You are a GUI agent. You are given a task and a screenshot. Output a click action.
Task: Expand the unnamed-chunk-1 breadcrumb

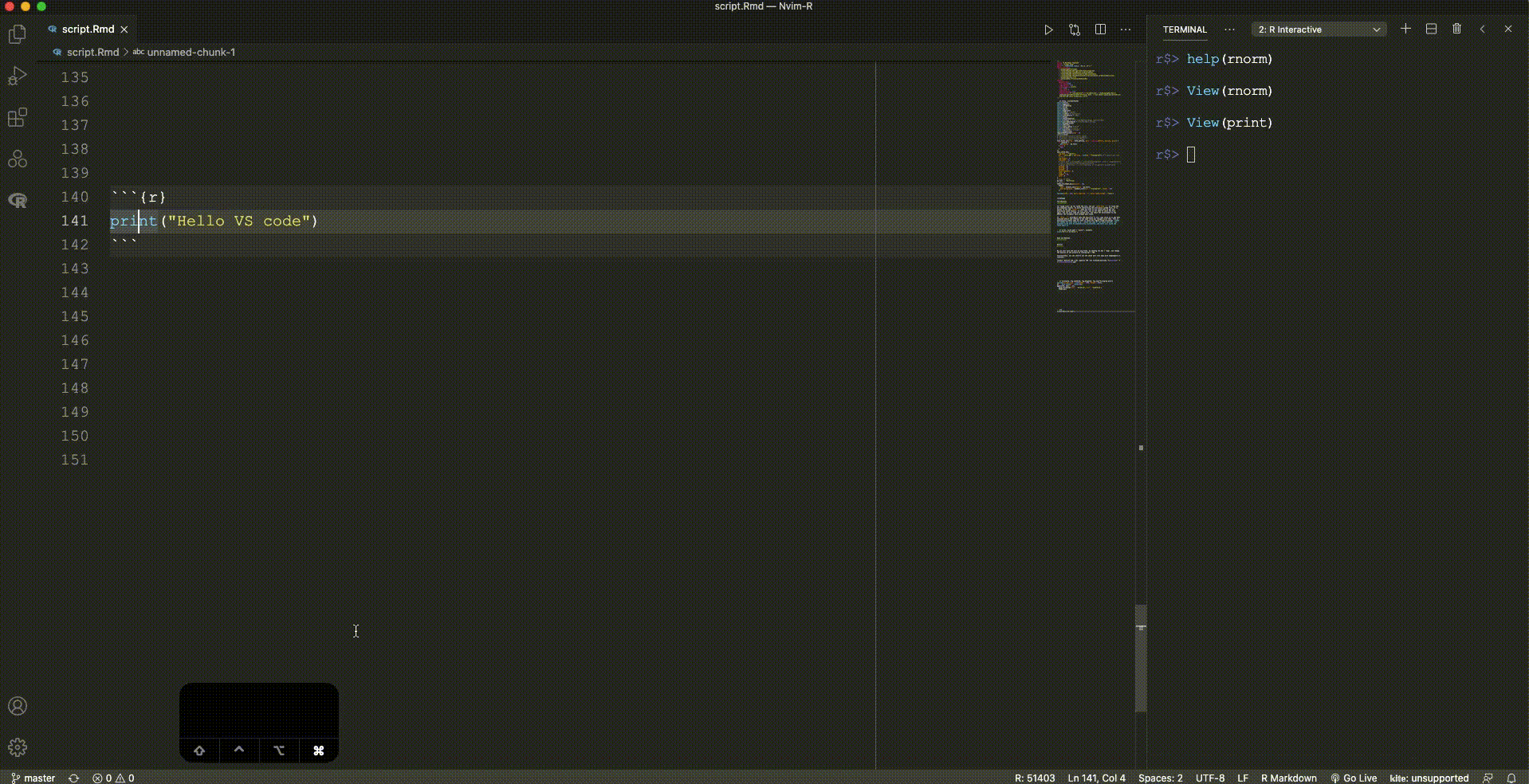coord(184,52)
